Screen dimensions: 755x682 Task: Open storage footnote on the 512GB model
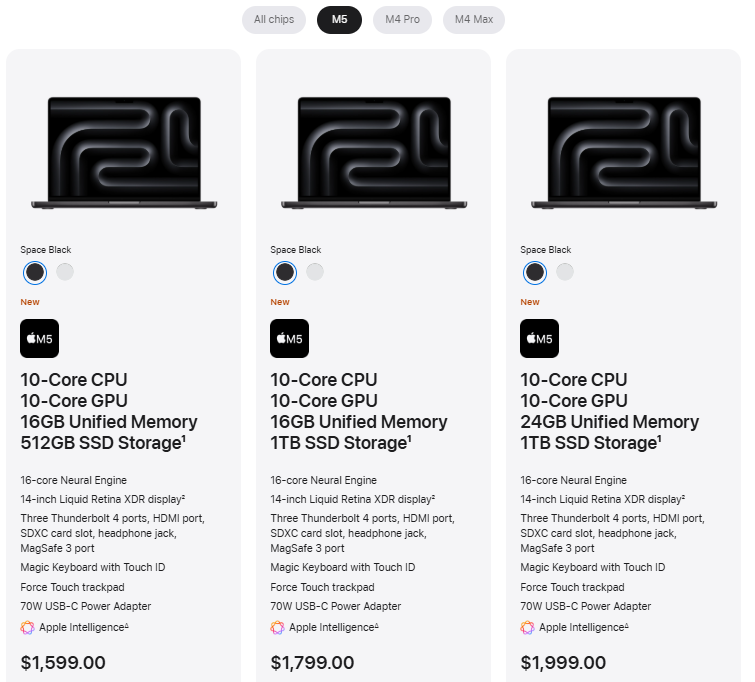(x=185, y=438)
